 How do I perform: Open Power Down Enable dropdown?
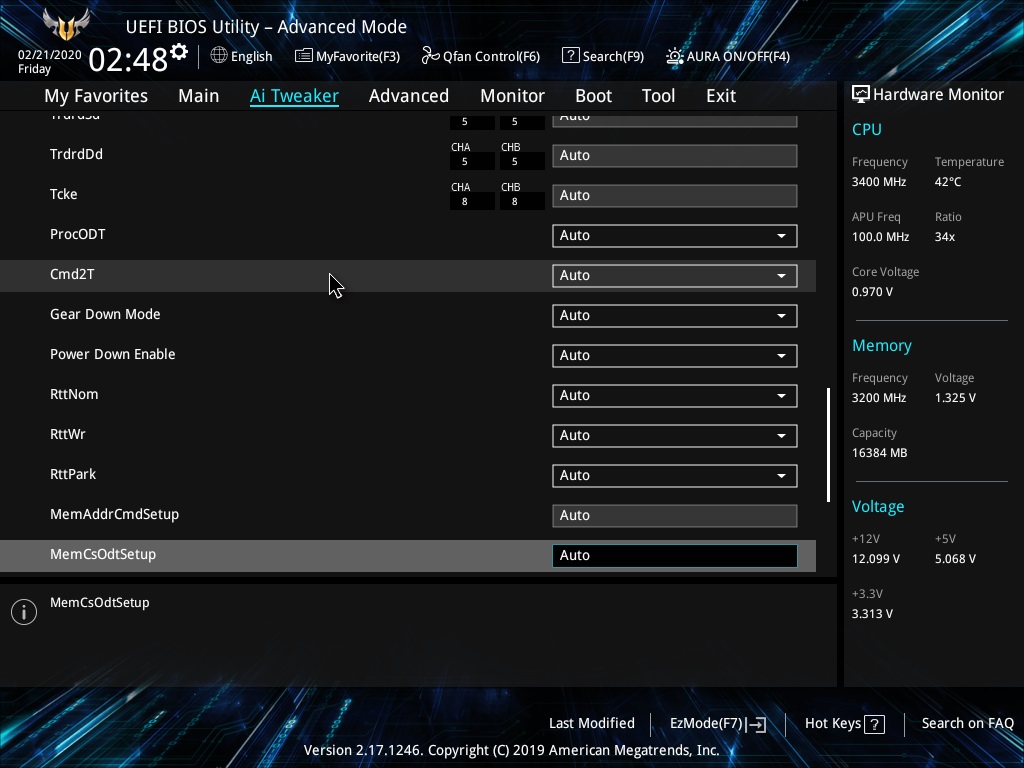[x=675, y=355]
